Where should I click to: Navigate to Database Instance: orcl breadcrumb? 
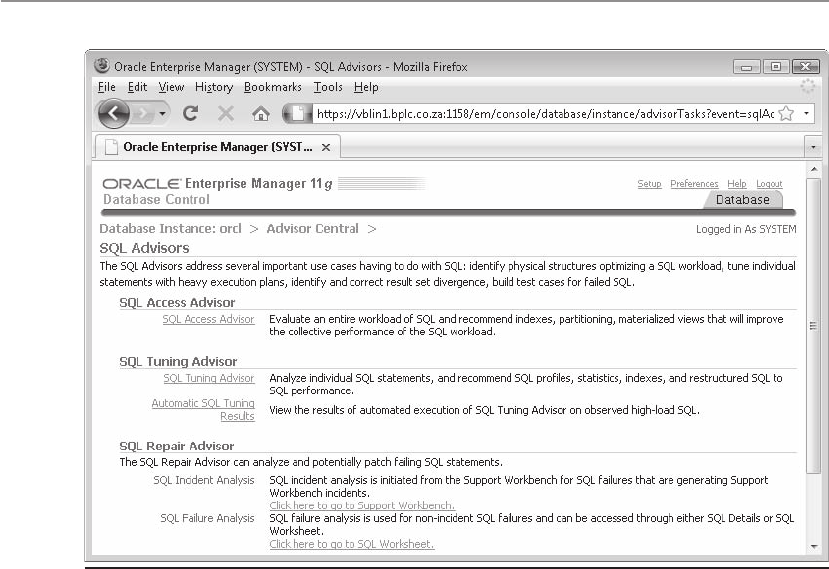(x=170, y=228)
